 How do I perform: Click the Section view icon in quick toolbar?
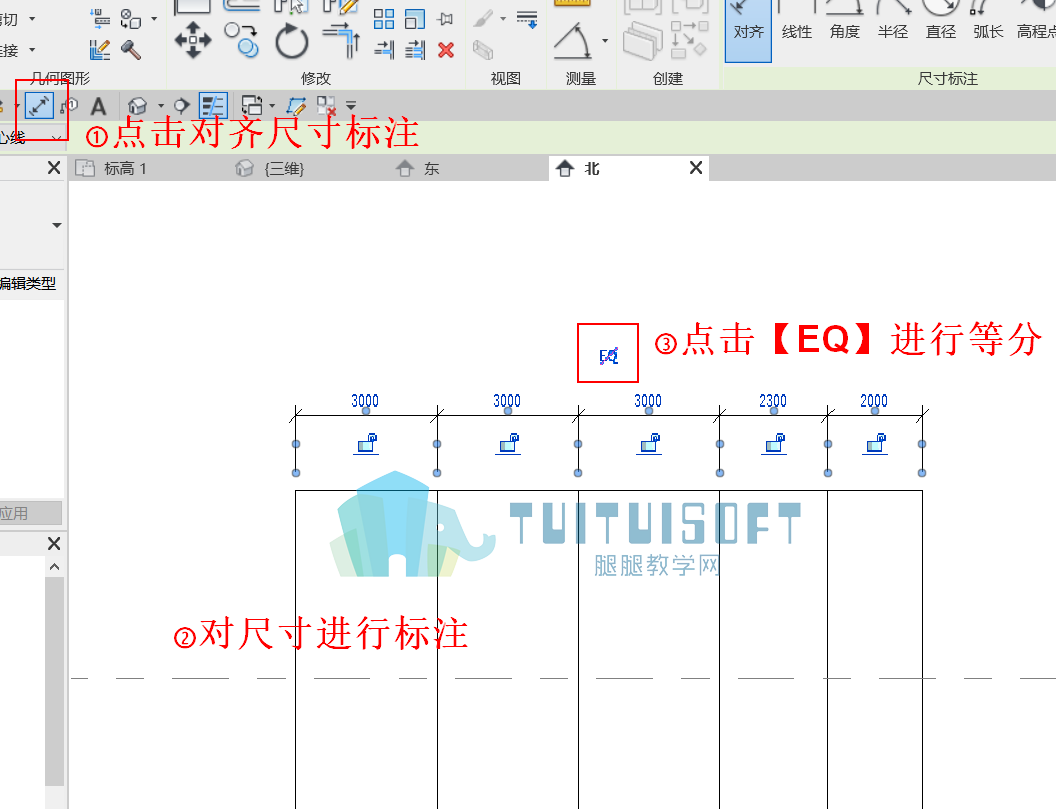181,106
